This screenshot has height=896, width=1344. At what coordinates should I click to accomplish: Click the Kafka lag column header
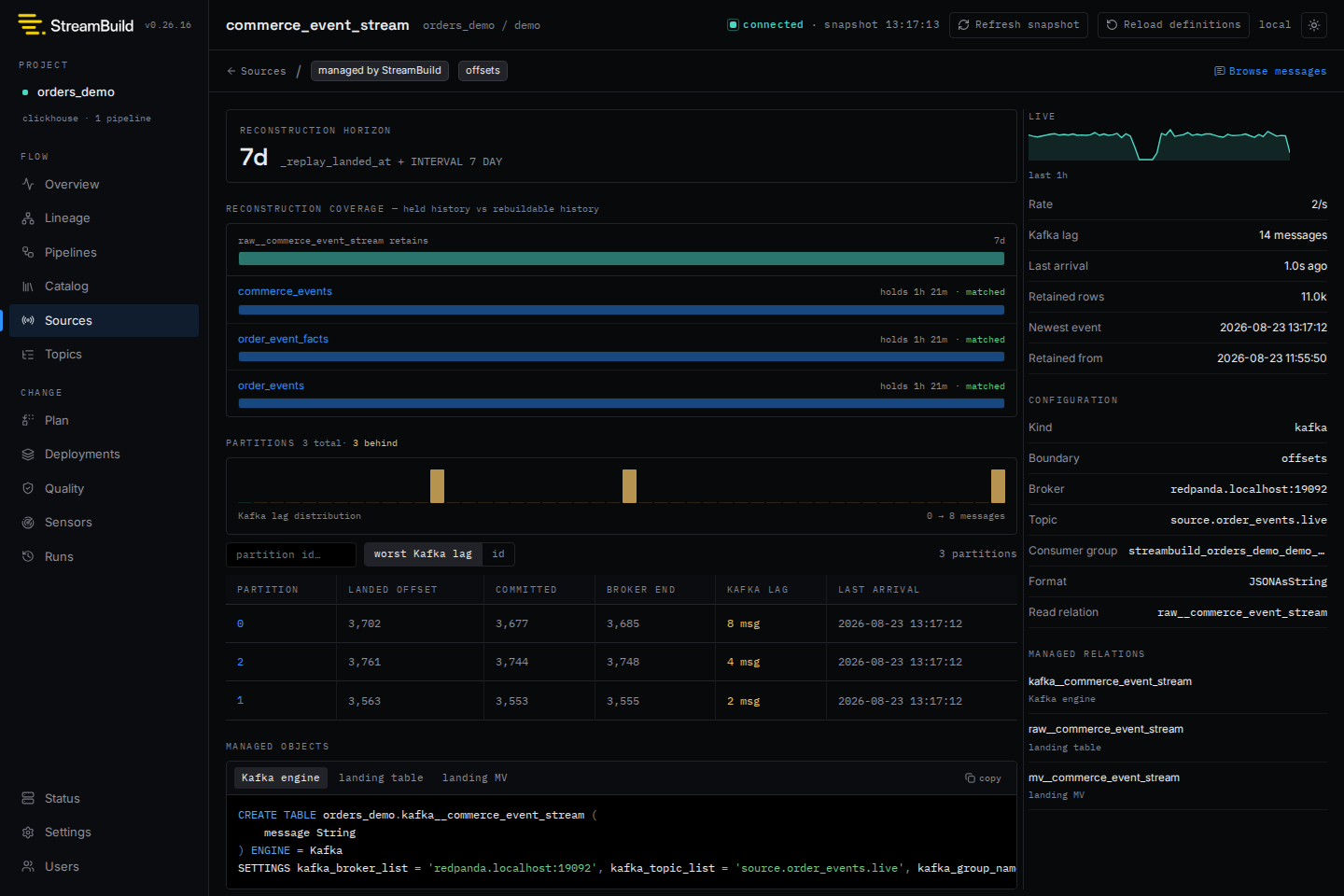click(x=758, y=590)
